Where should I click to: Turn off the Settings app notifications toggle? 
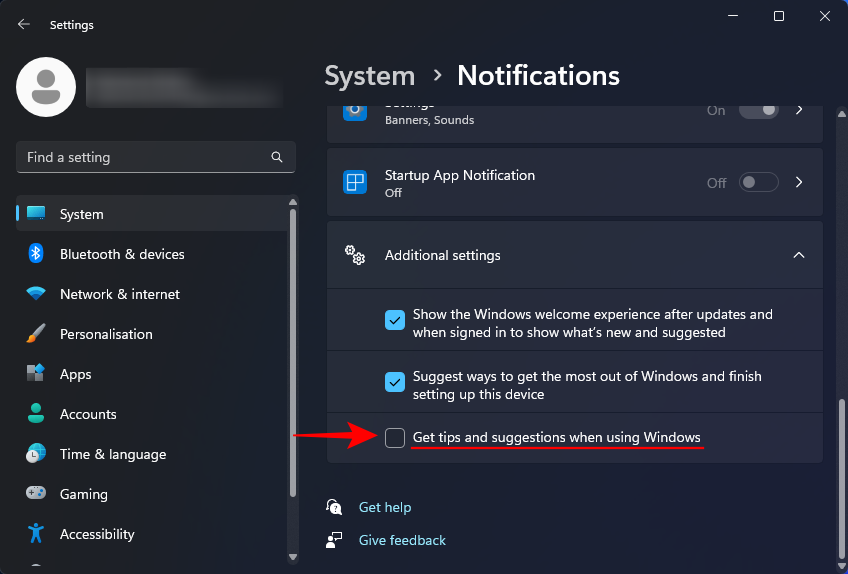[x=759, y=110]
